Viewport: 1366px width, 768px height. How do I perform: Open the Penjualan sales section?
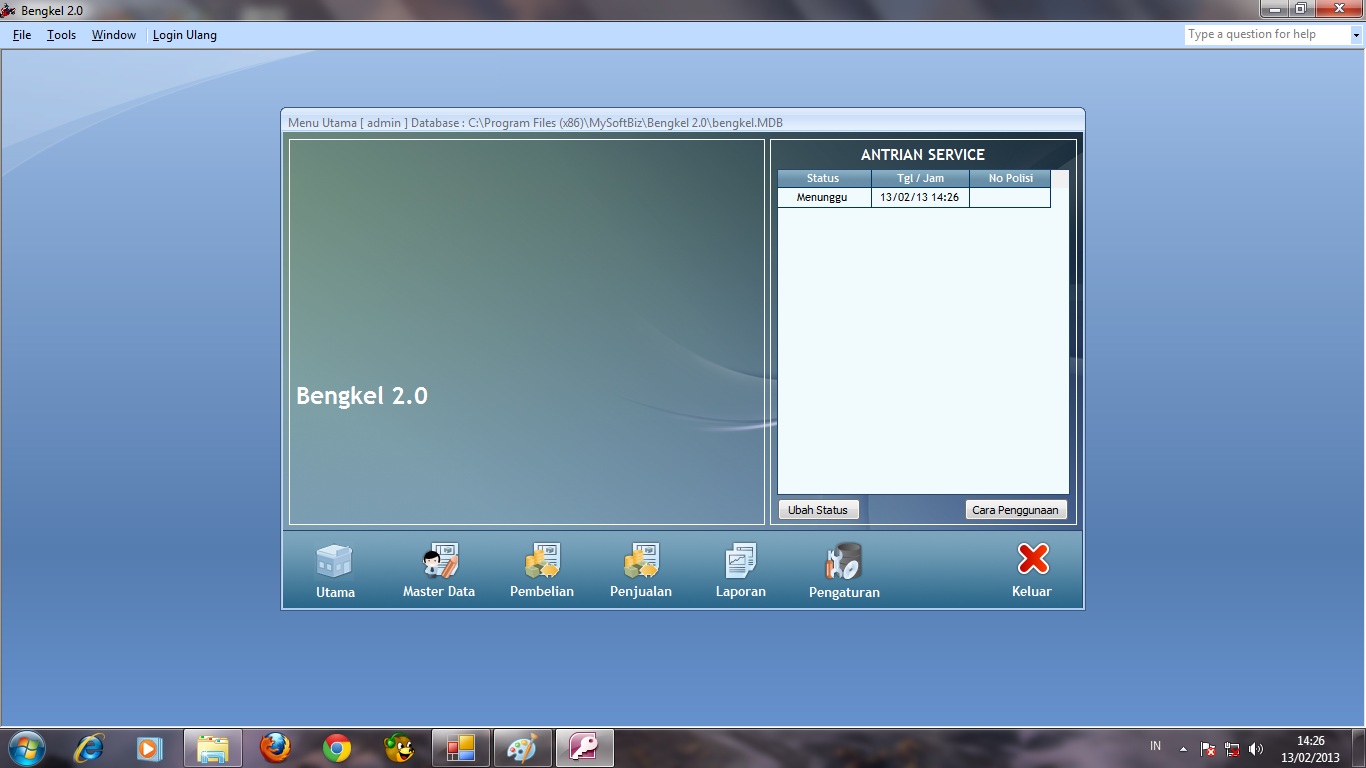[641, 570]
